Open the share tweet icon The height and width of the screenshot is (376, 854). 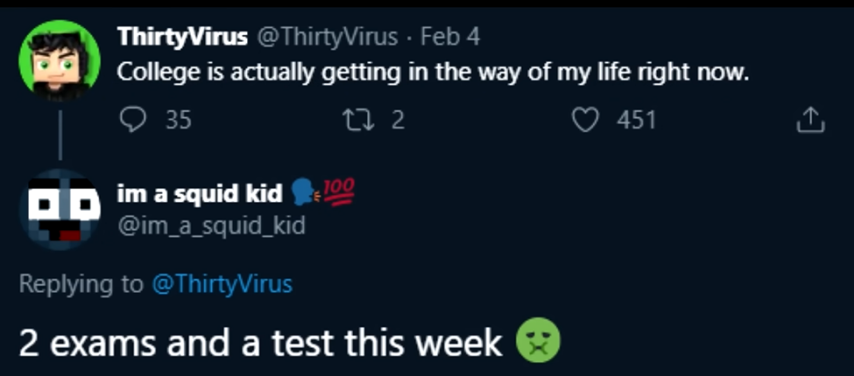coord(810,119)
